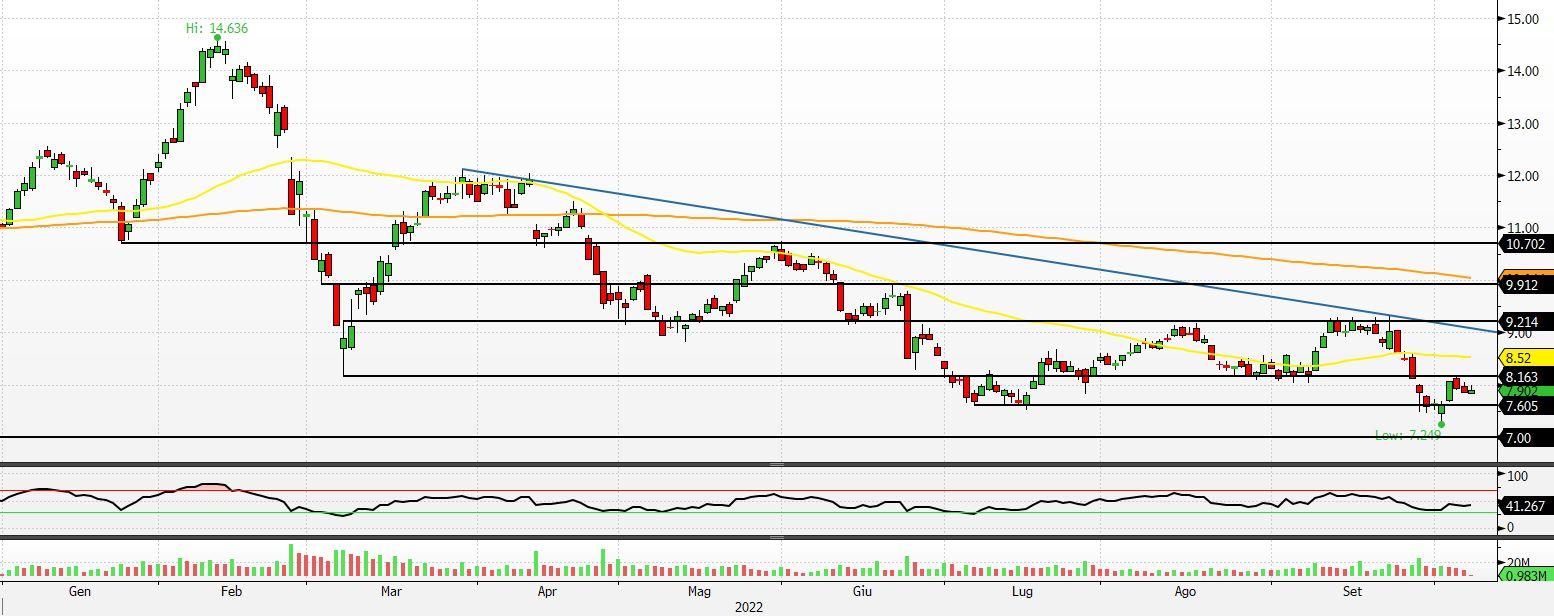
Task: Click the RSI value label 41.267
Action: point(1526,506)
